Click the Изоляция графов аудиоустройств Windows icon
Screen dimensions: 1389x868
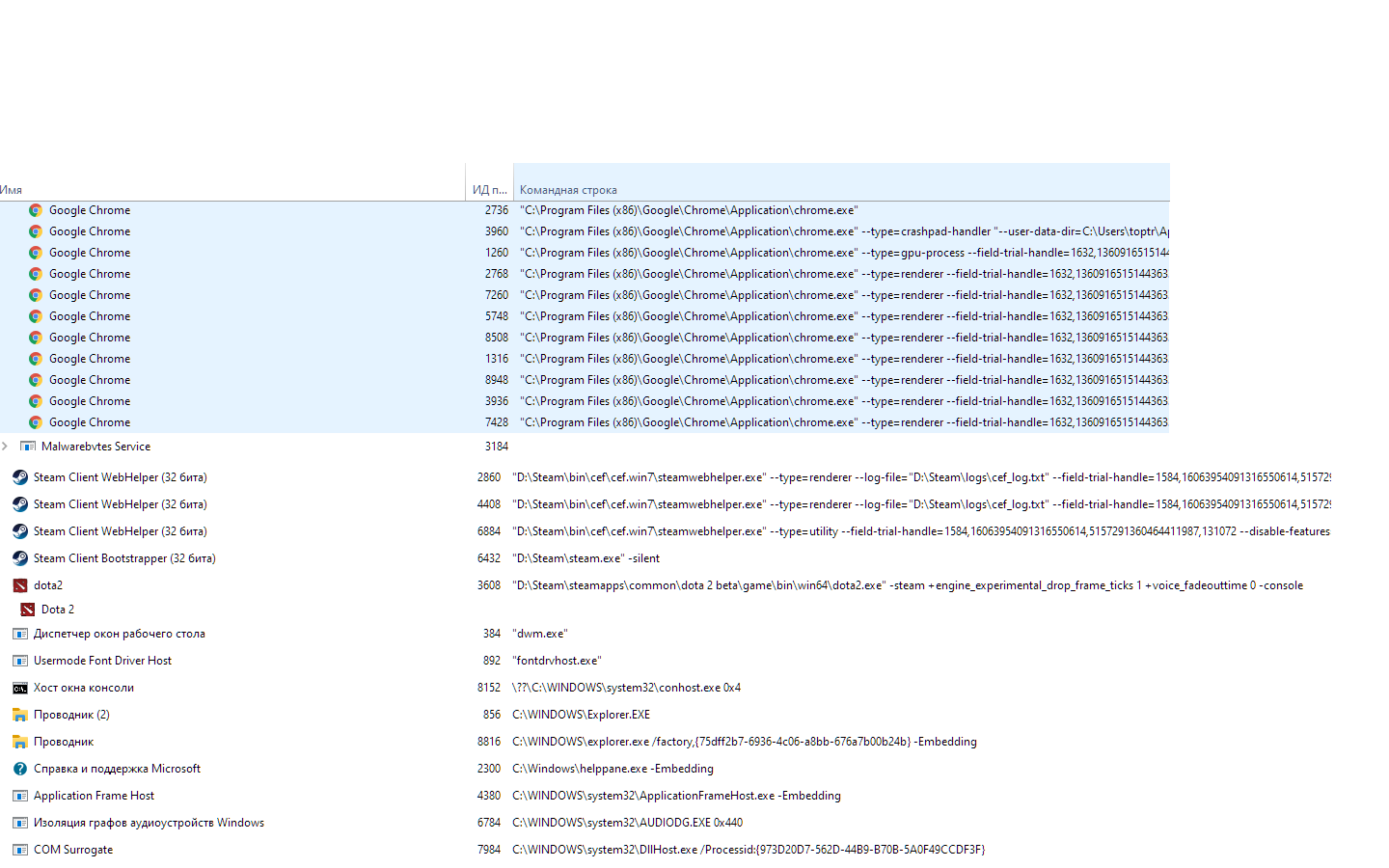pyautogui.click(x=20, y=823)
